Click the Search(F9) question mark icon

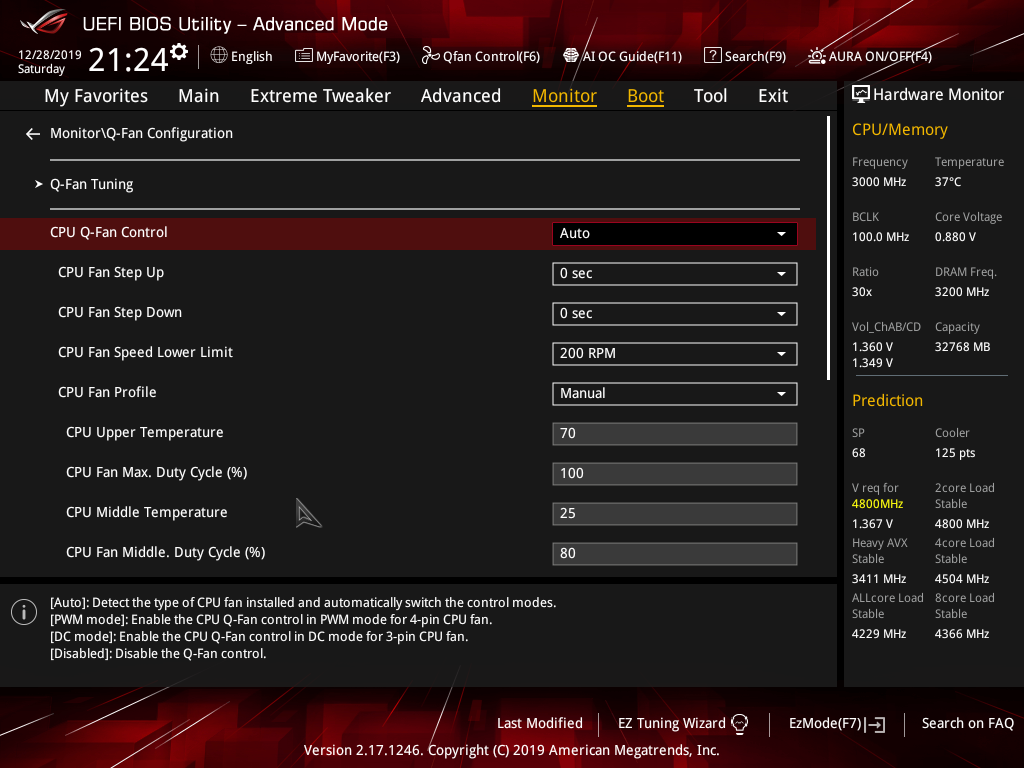click(712, 56)
